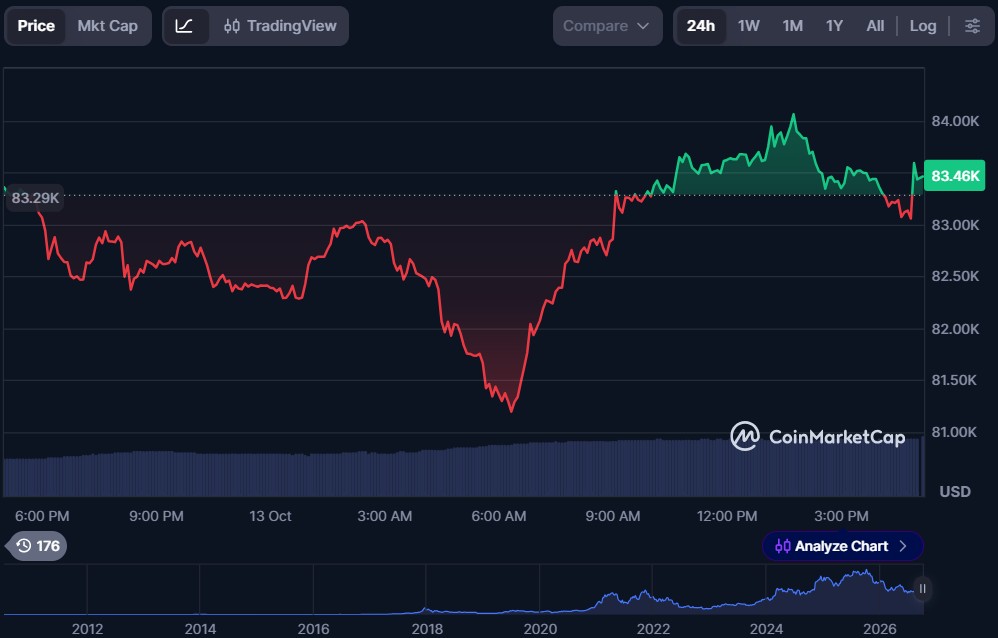This screenshot has height=638, width=998.
Task: Click the pause handle on range navigator
Action: (922, 589)
